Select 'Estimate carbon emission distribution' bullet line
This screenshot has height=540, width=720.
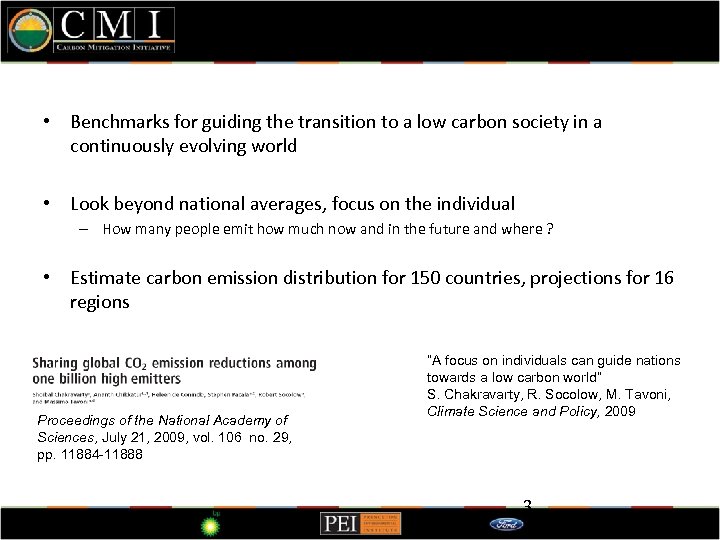click(x=372, y=278)
